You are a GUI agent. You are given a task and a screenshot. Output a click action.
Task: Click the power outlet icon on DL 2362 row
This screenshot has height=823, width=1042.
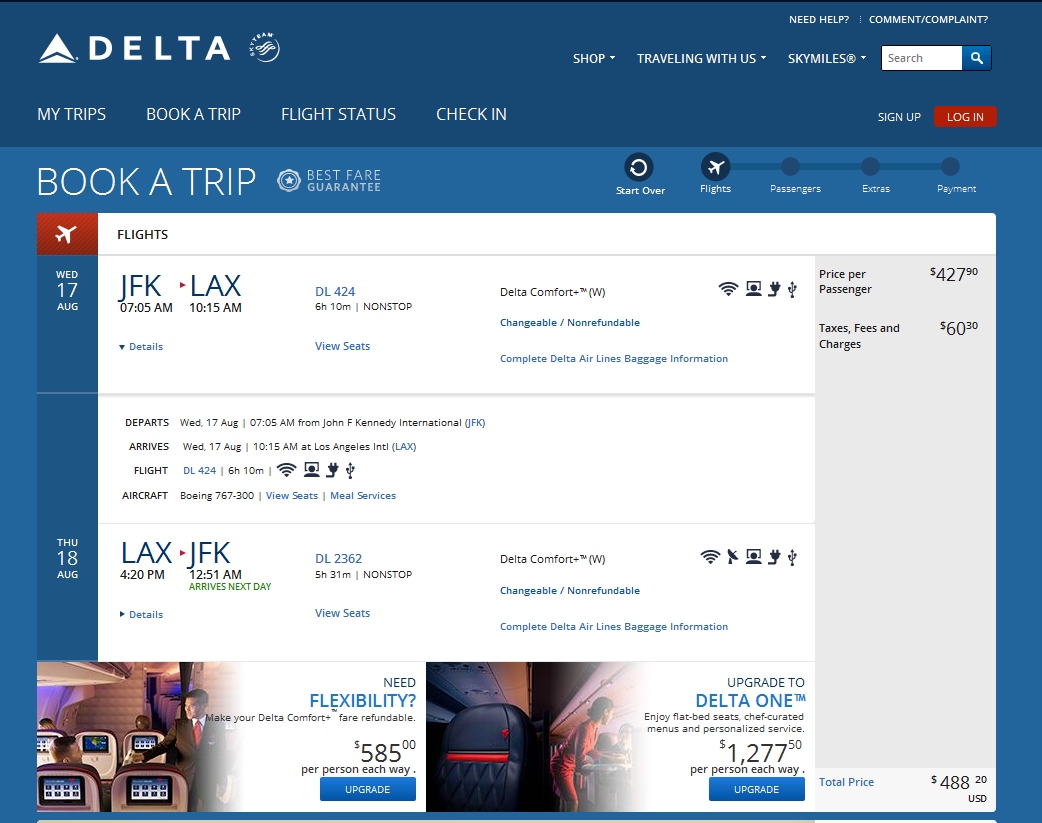[774, 556]
